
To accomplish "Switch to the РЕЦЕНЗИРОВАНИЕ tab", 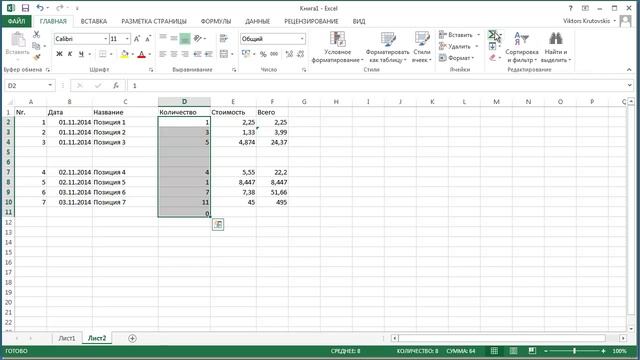I will click(311, 21).
